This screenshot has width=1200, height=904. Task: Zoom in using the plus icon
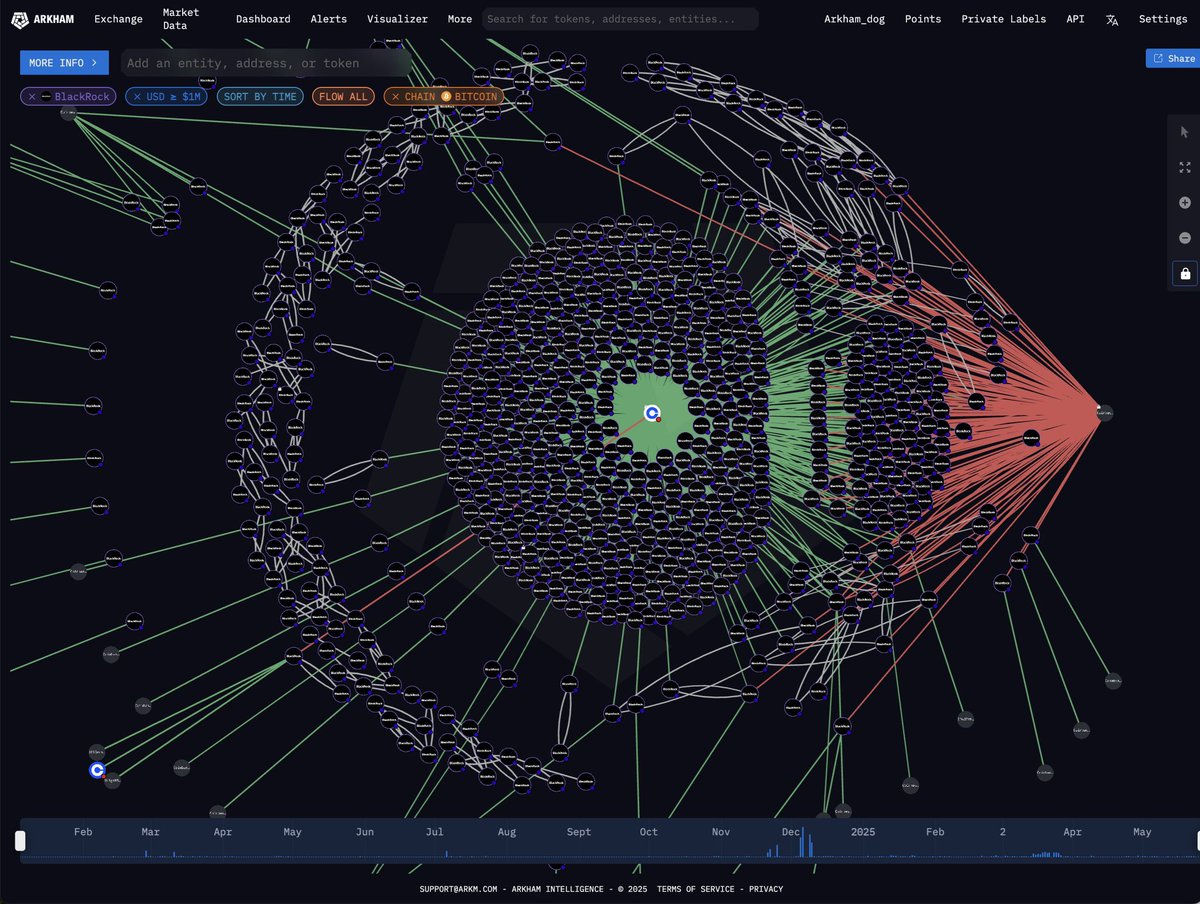point(1184,202)
